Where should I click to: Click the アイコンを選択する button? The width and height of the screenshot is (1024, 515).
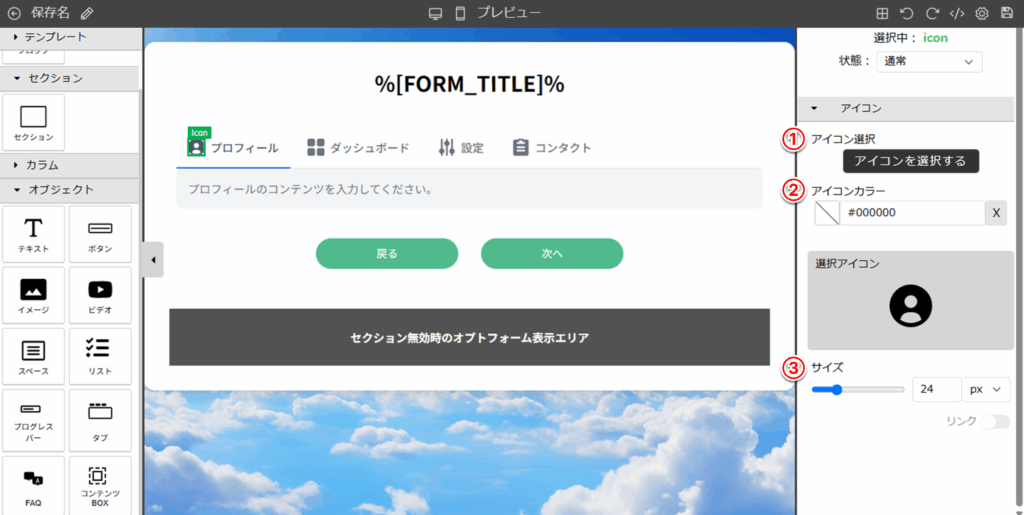[910, 161]
